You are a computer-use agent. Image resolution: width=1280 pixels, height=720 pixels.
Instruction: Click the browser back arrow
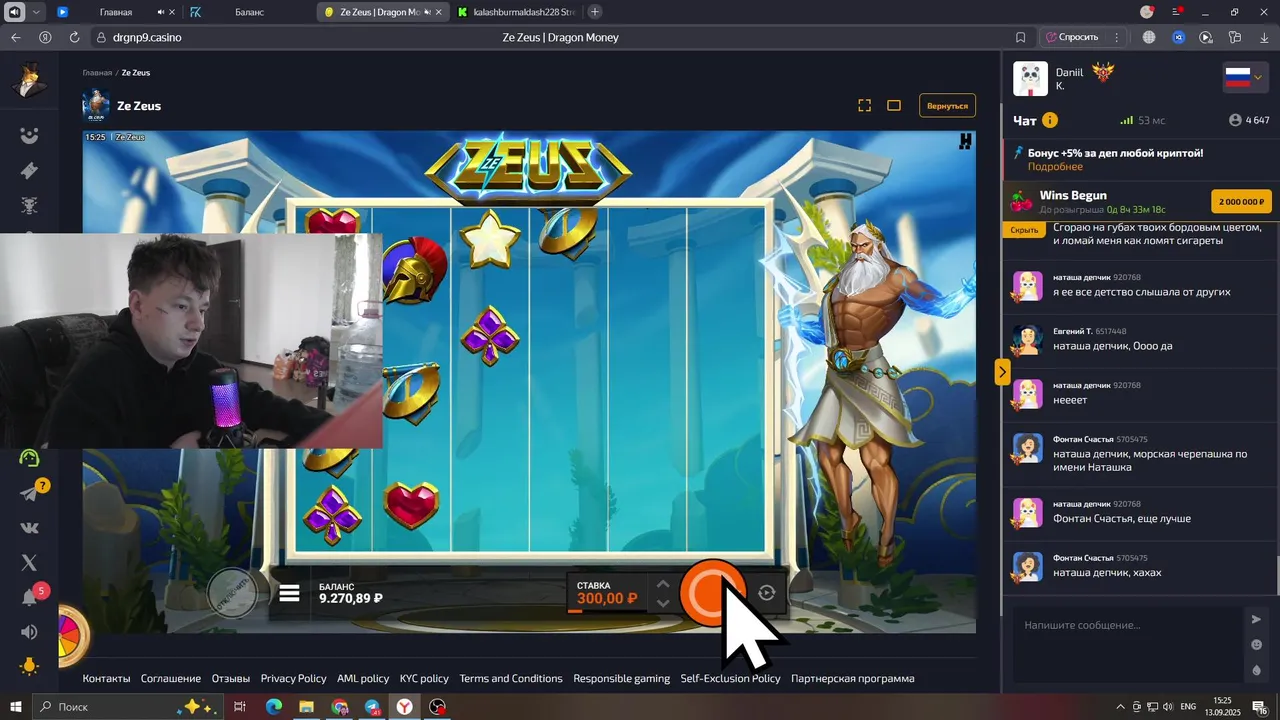click(x=15, y=37)
